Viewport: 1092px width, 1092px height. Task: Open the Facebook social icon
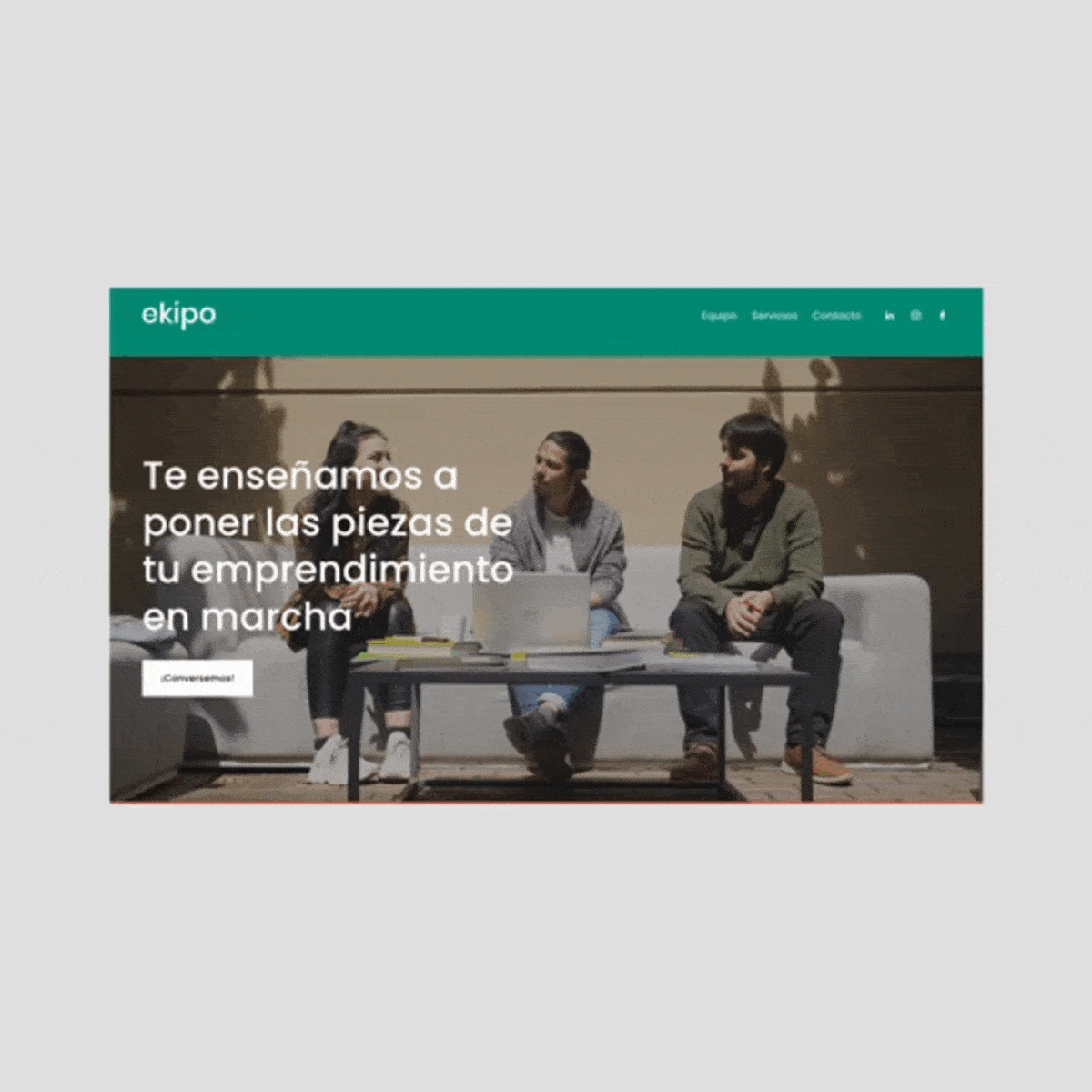942,316
